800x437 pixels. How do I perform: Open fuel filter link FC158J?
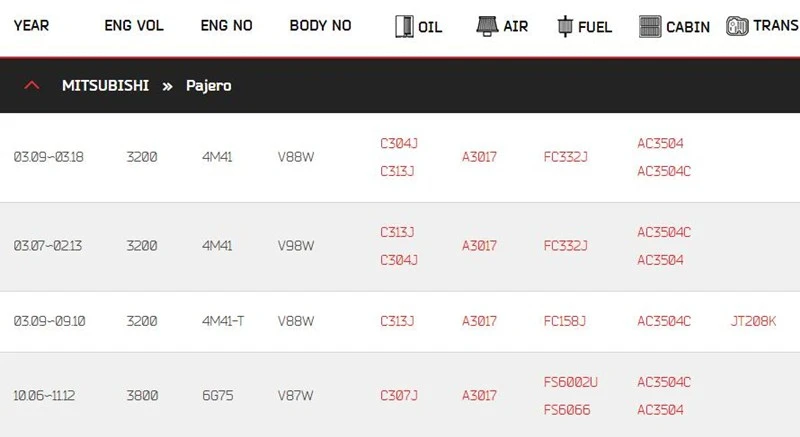565,321
